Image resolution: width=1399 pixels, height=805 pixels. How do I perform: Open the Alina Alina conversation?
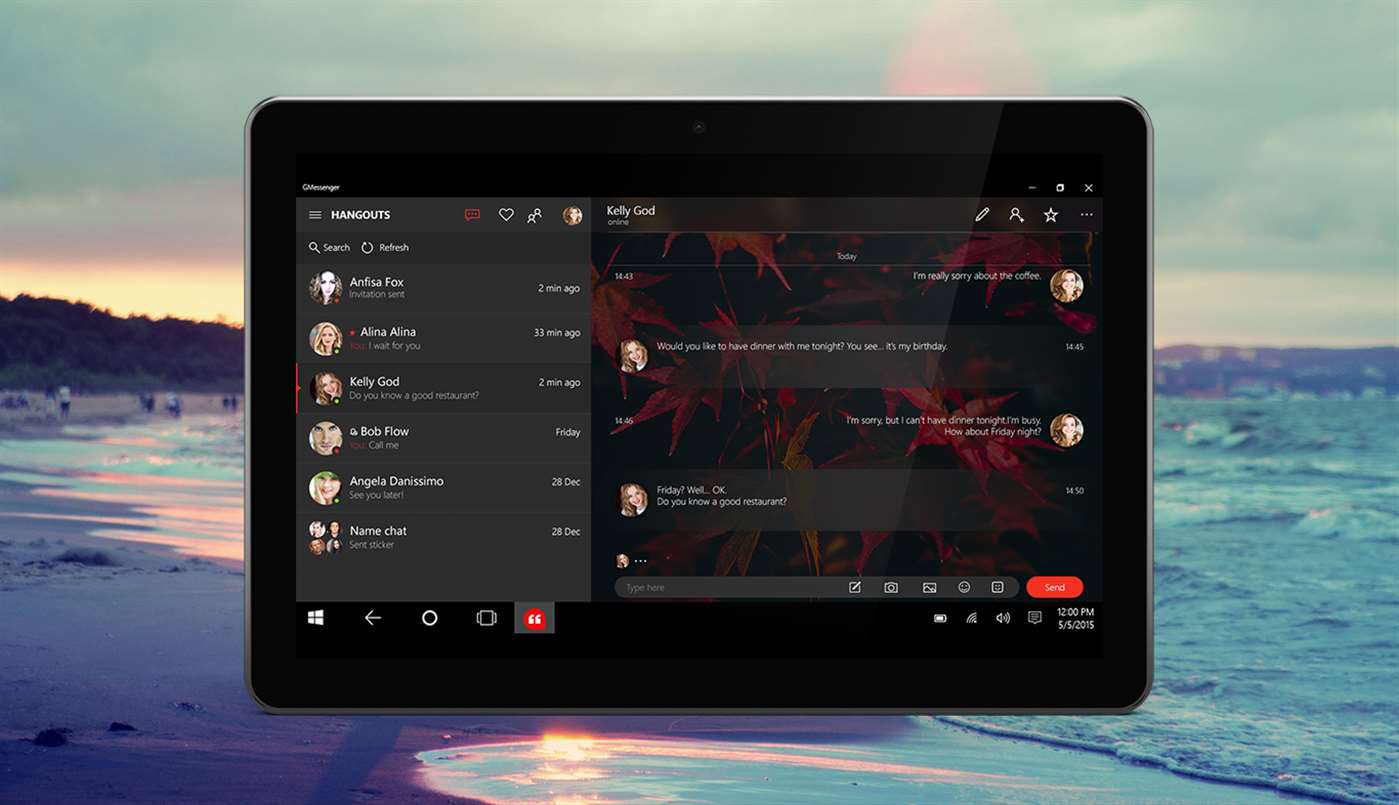(443, 338)
